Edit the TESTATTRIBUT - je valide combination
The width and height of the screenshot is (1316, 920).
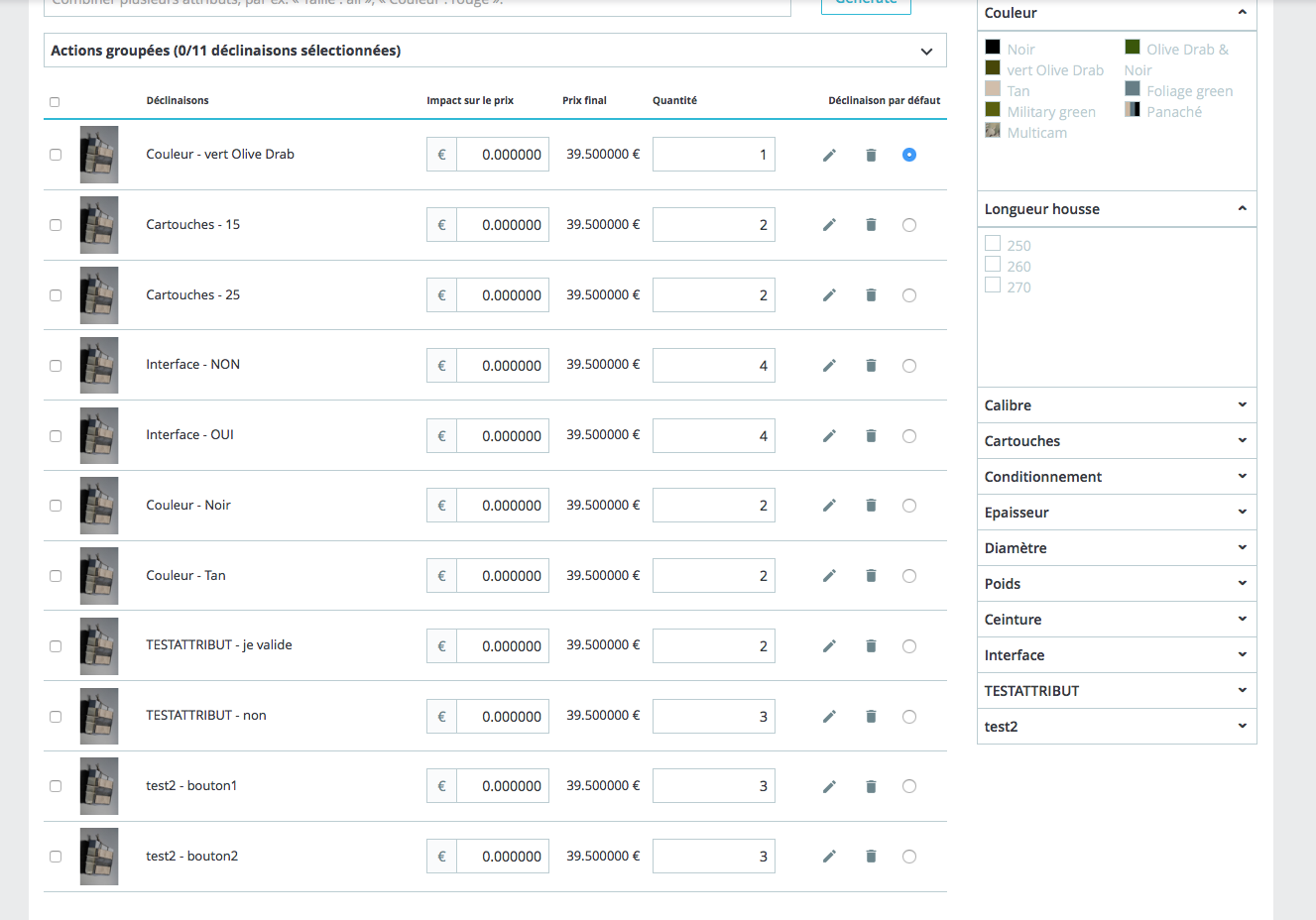[x=829, y=646]
